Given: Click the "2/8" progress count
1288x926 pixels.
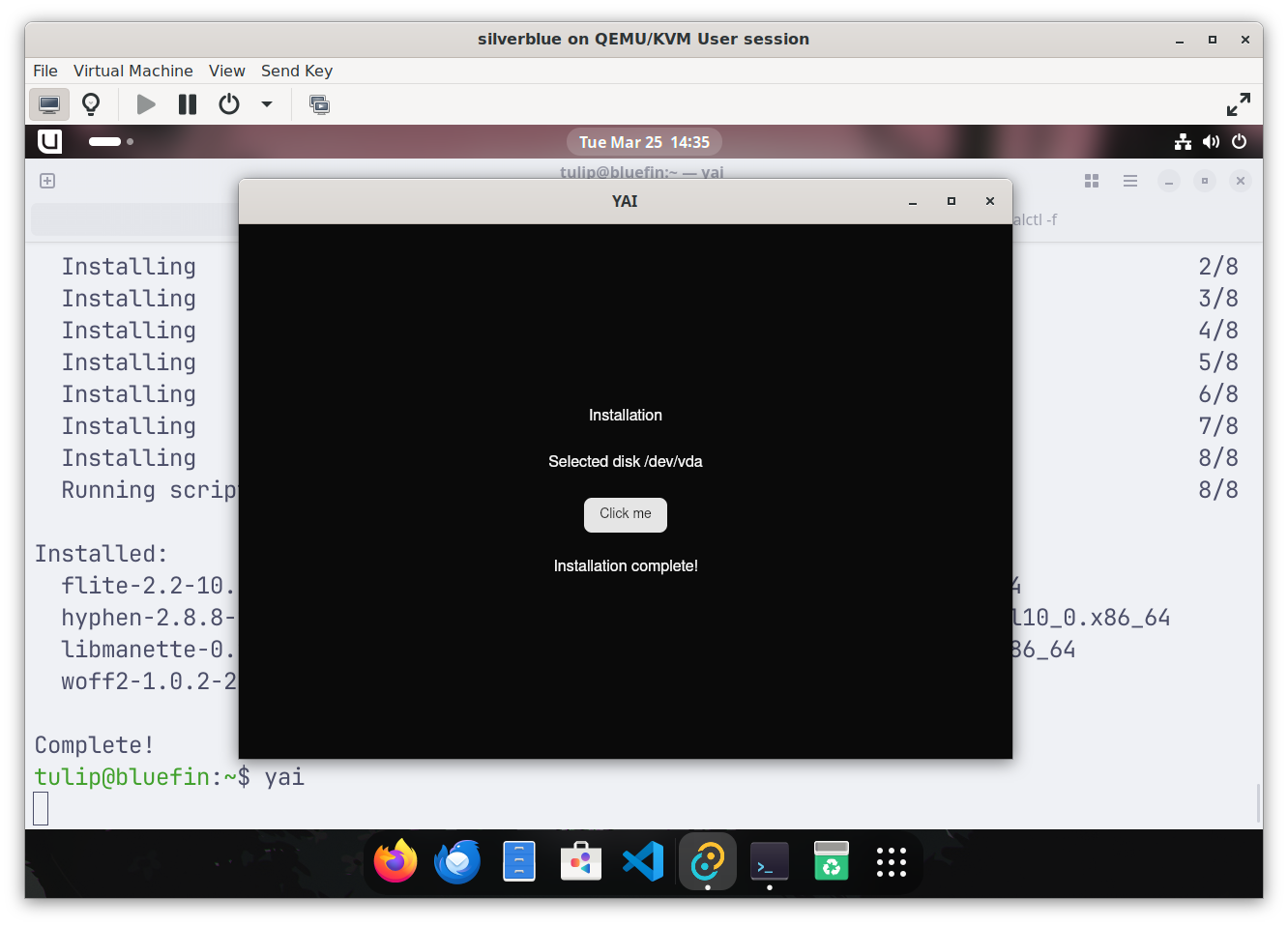Looking at the screenshot, I should [1218, 267].
